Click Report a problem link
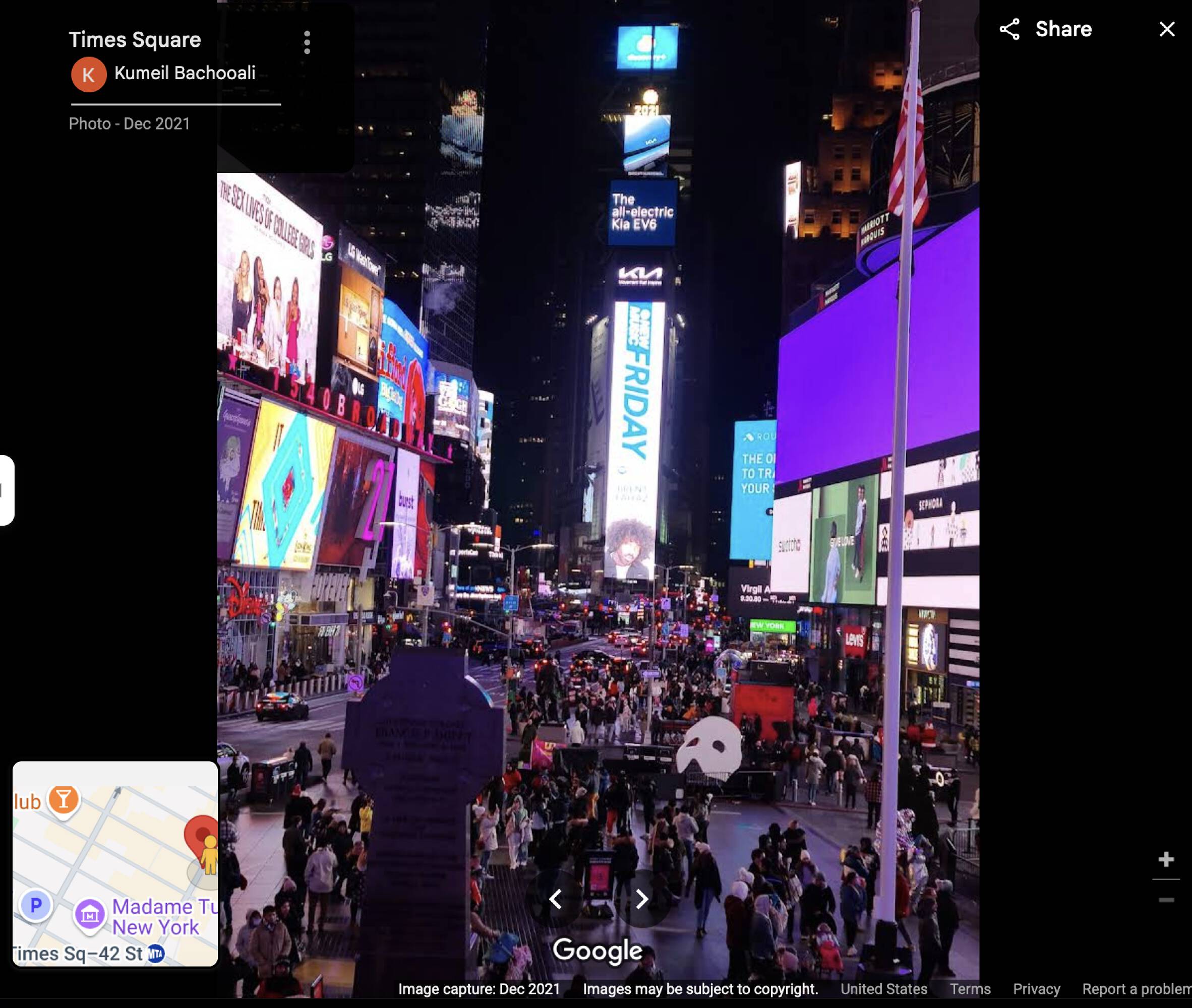The width and height of the screenshot is (1192, 1008). [x=1136, y=989]
